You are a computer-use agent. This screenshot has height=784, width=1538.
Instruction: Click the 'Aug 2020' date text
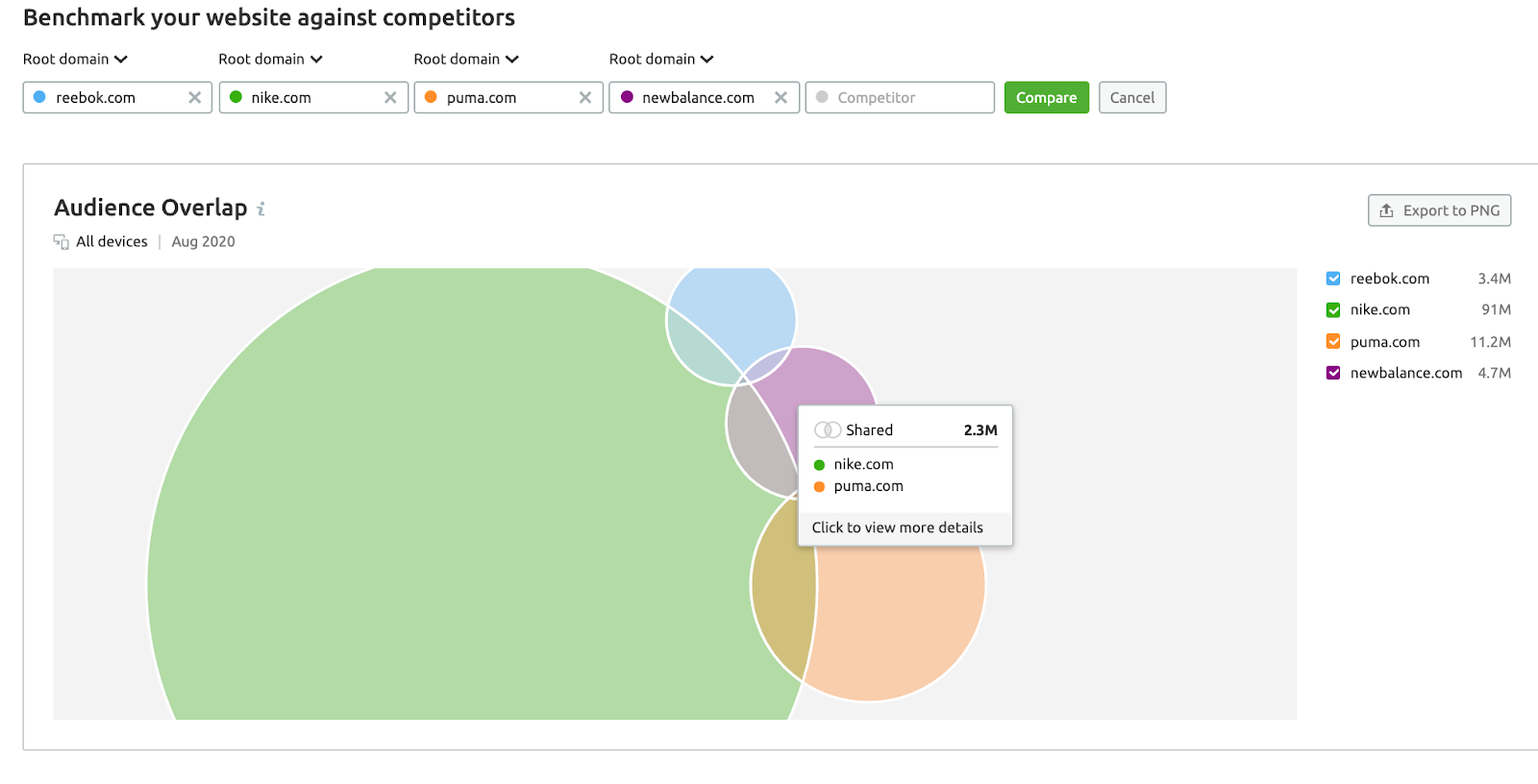(203, 241)
